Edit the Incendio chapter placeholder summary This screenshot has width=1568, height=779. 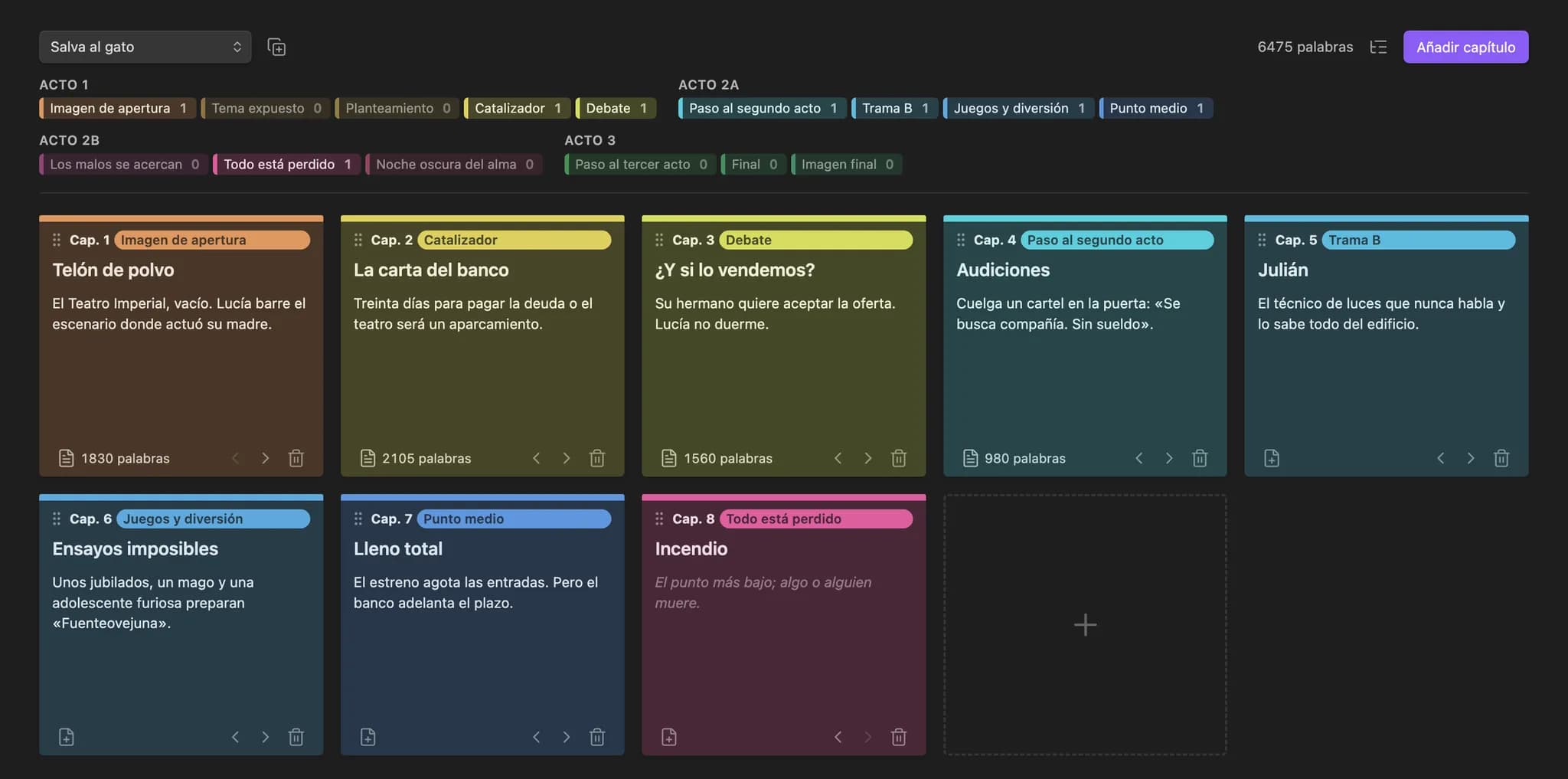coord(763,592)
